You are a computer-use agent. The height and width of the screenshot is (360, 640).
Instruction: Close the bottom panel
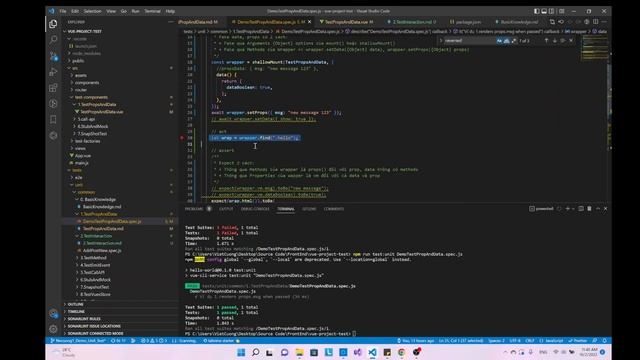[606, 209]
